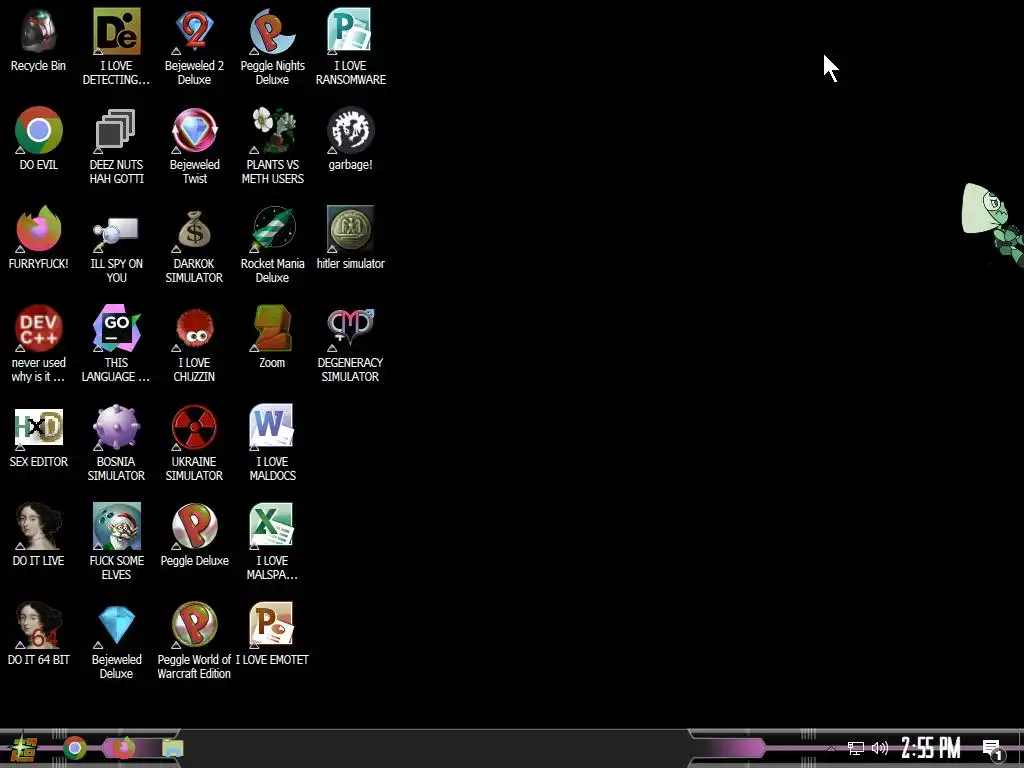The image size is (1024, 768).
Task: Select the Plants vs Zombies flower icon
Action: (272, 131)
